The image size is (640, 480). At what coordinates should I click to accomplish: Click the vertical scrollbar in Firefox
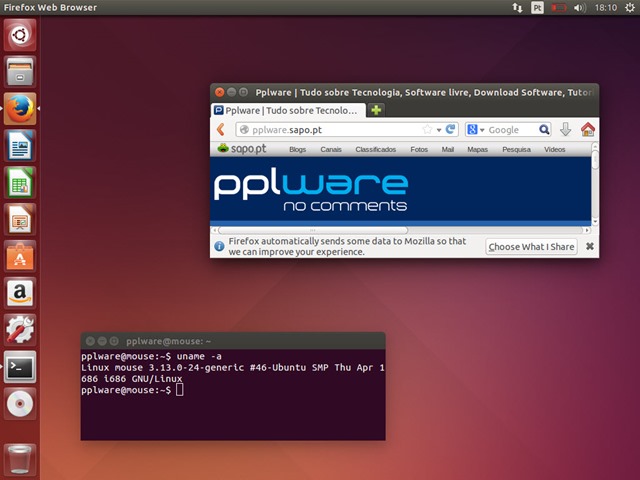pyautogui.click(x=595, y=160)
